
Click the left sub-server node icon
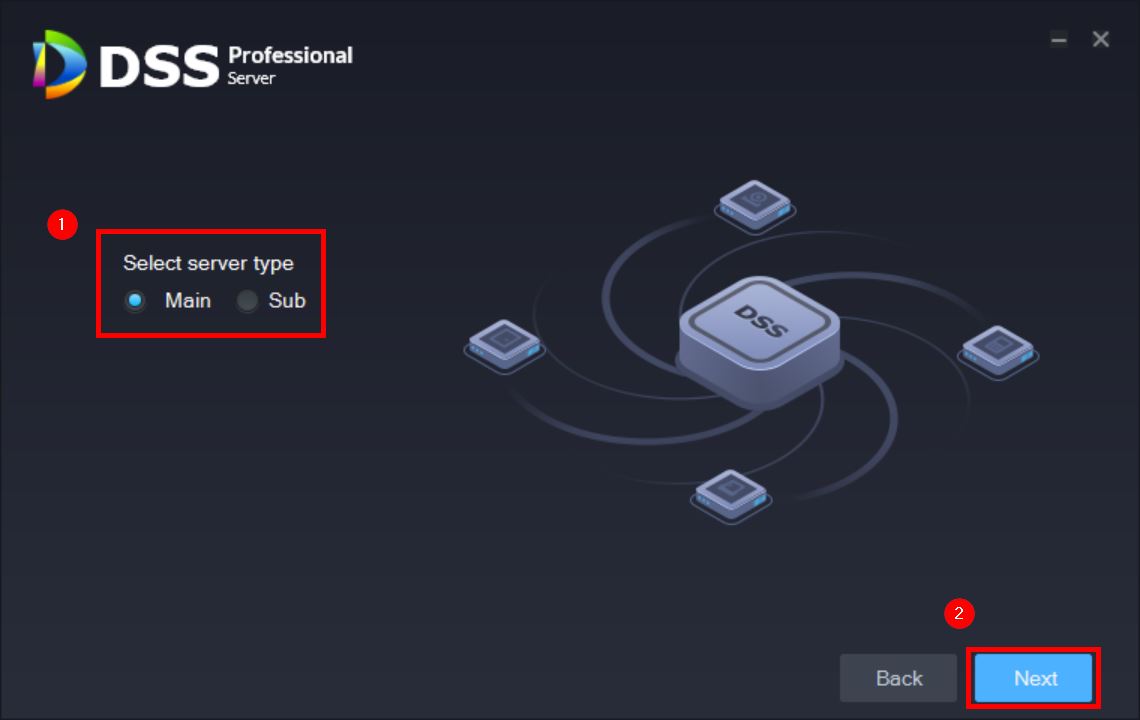(x=505, y=345)
